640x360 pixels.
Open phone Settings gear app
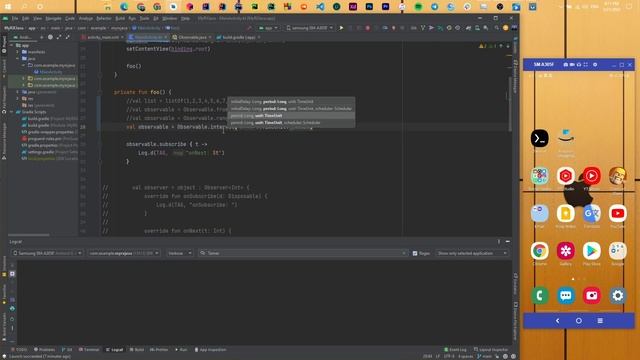click(618, 296)
